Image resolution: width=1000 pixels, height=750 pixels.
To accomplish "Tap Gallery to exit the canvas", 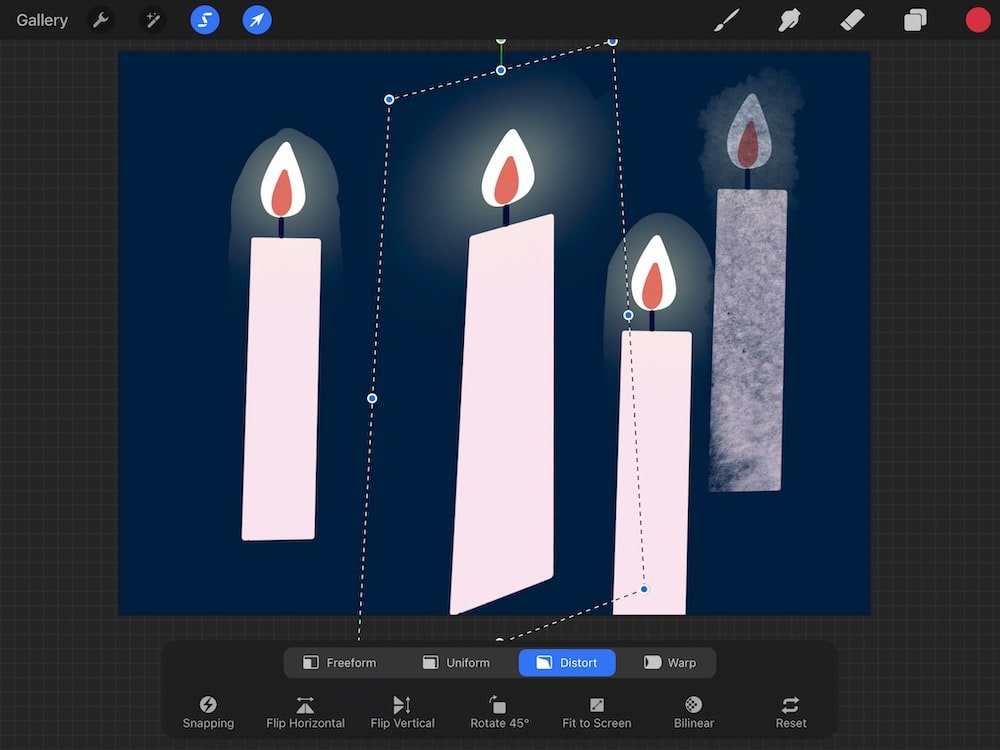I will [x=40, y=19].
